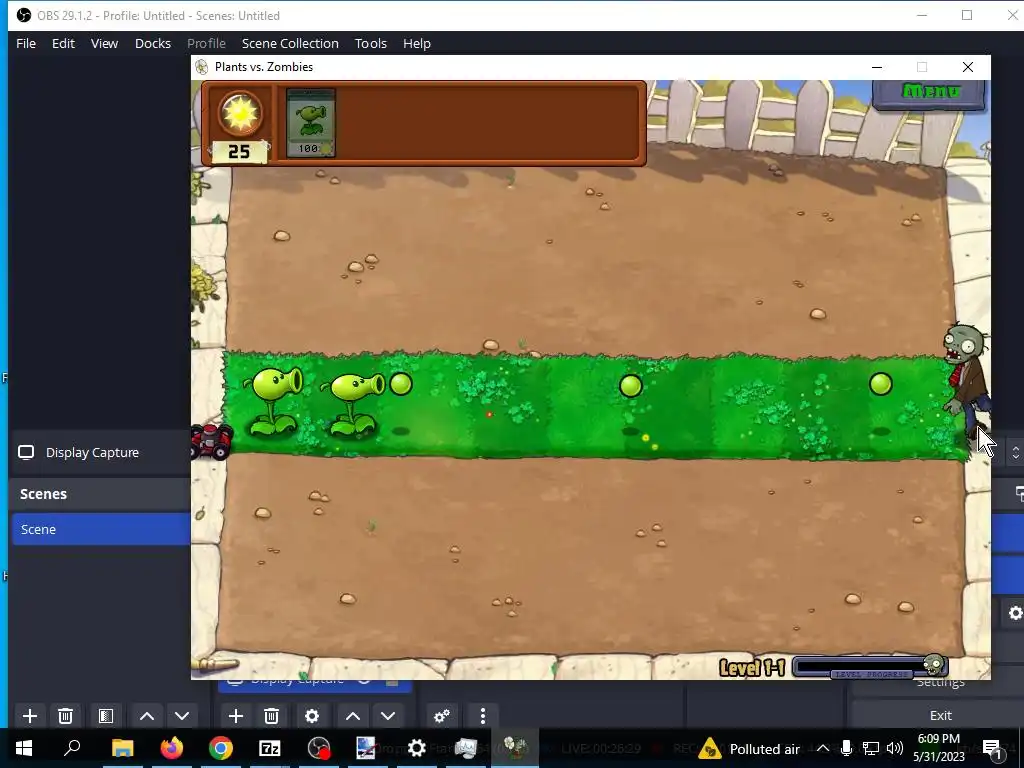Launch Firefox from the taskbar
The image size is (1024, 768).
[x=172, y=748]
